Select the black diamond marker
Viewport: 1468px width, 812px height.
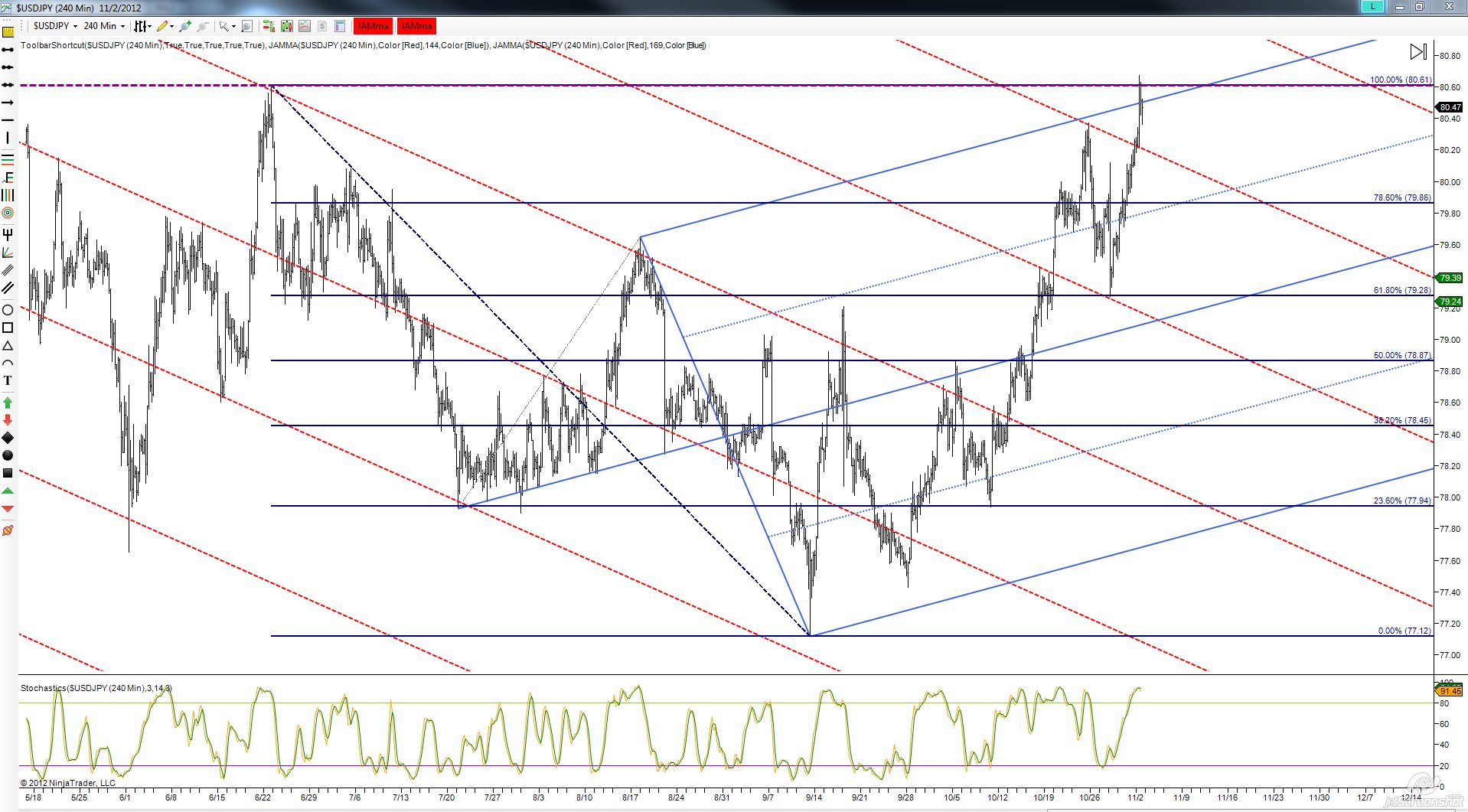[x=8, y=438]
